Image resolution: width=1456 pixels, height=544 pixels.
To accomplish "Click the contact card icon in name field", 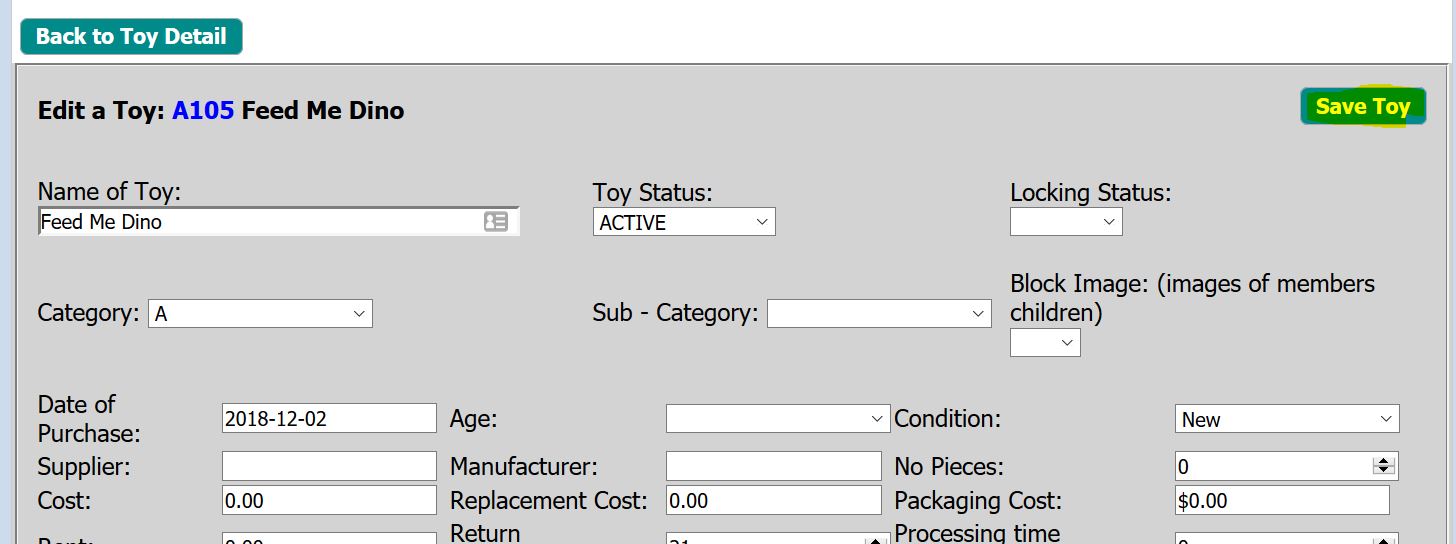I will click(495, 222).
